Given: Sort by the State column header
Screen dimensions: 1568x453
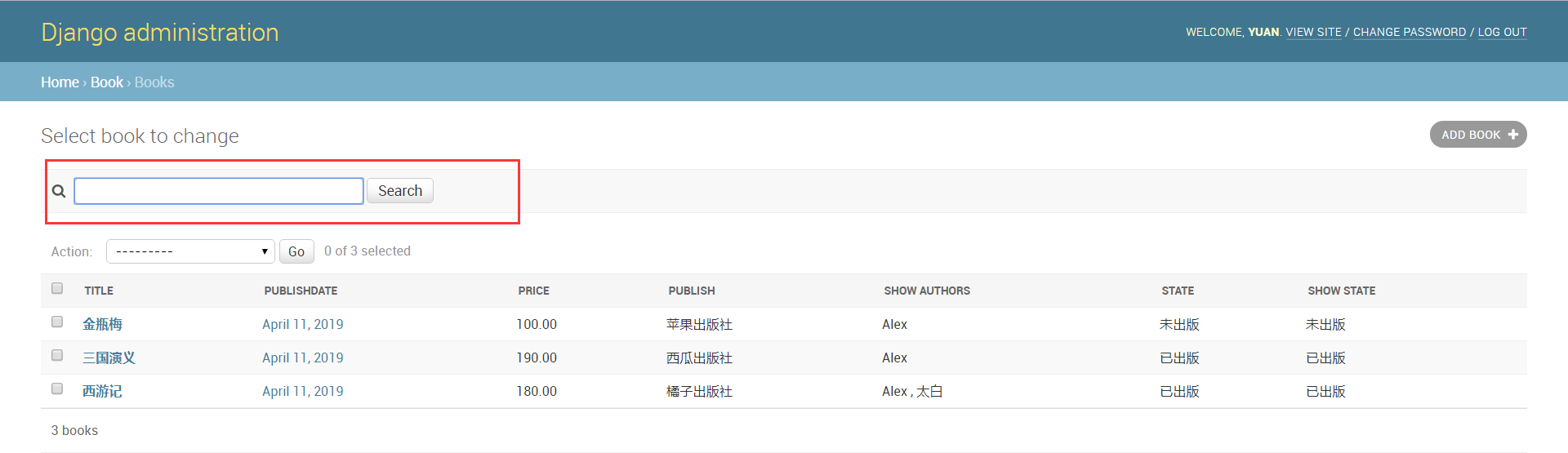Looking at the screenshot, I should [x=1178, y=291].
